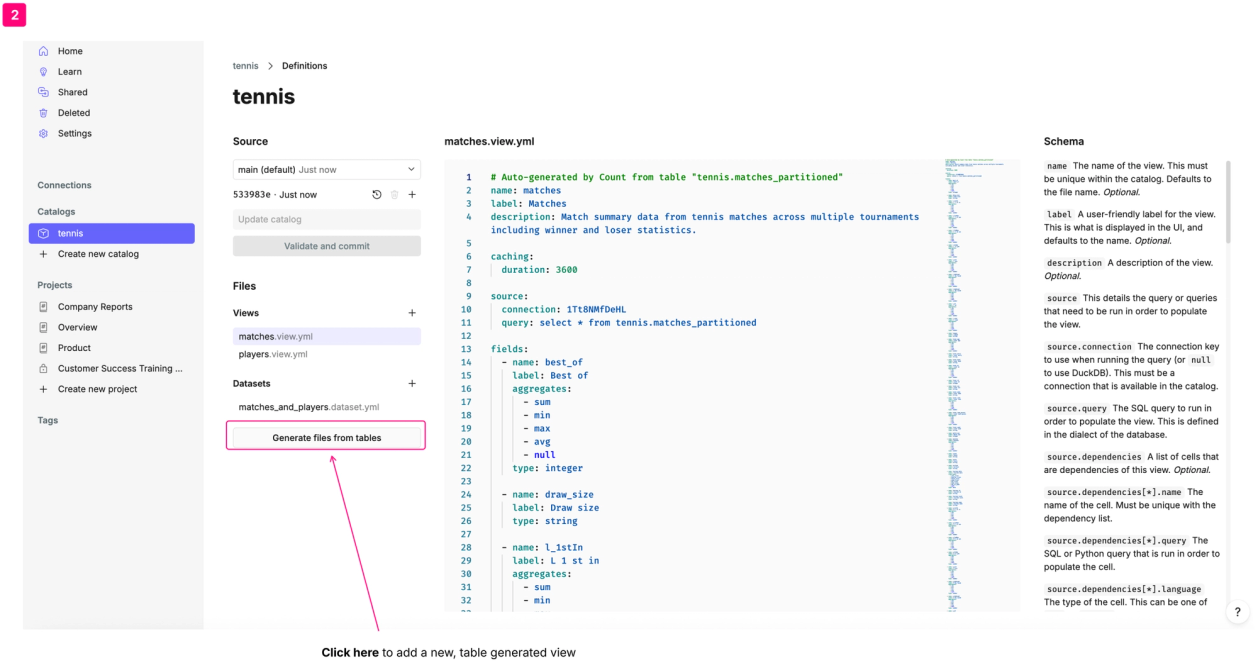
Task: Click the Shared icon in the sidebar
Action: point(43,92)
